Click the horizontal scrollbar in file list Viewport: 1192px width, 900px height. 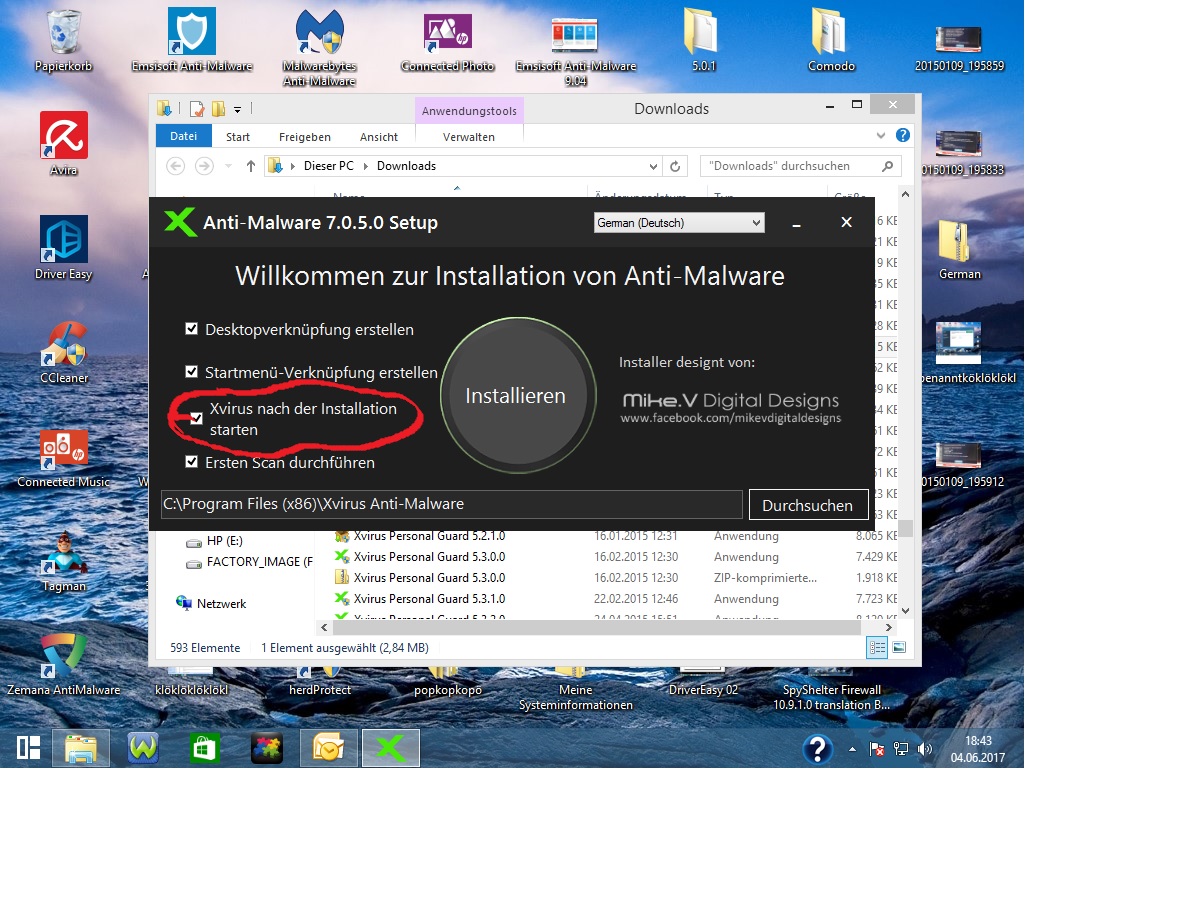(x=597, y=627)
